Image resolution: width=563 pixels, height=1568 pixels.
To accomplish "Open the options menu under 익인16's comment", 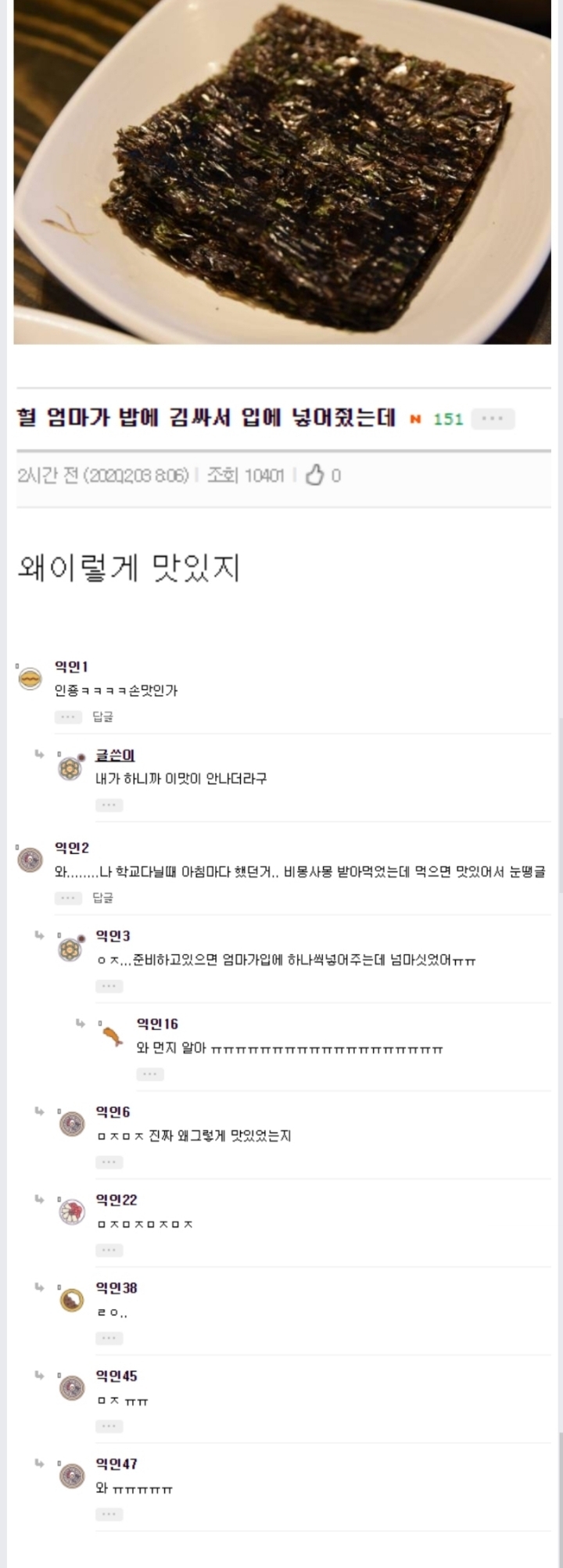I will pos(151,1074).
